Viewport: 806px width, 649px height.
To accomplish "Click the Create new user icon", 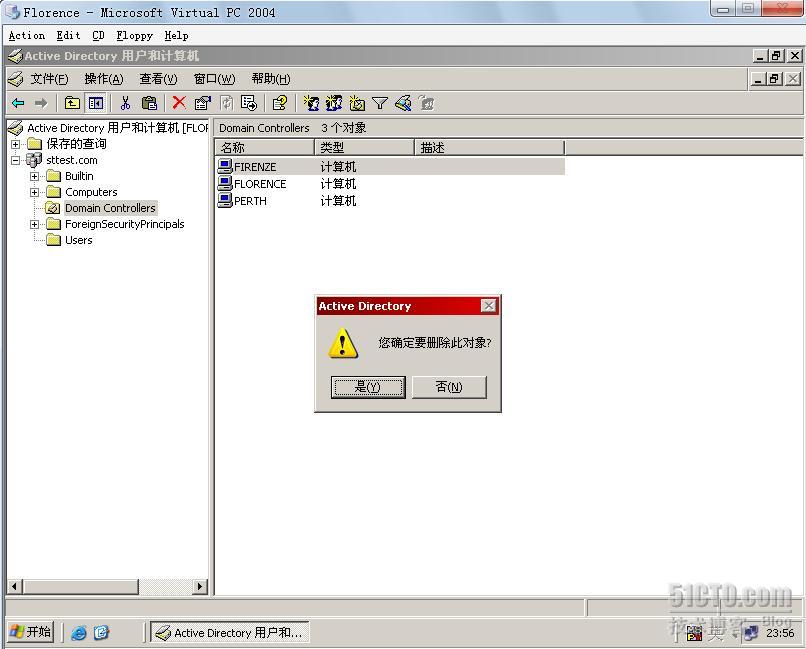I will [x=311, y=103].
